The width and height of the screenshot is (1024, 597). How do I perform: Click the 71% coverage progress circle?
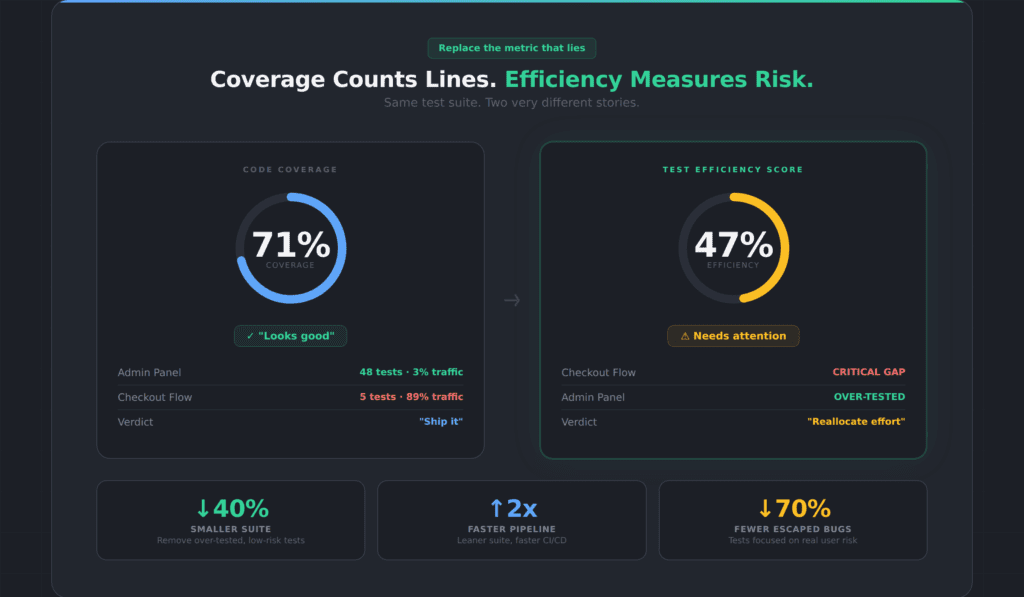(x=290, y=246)
